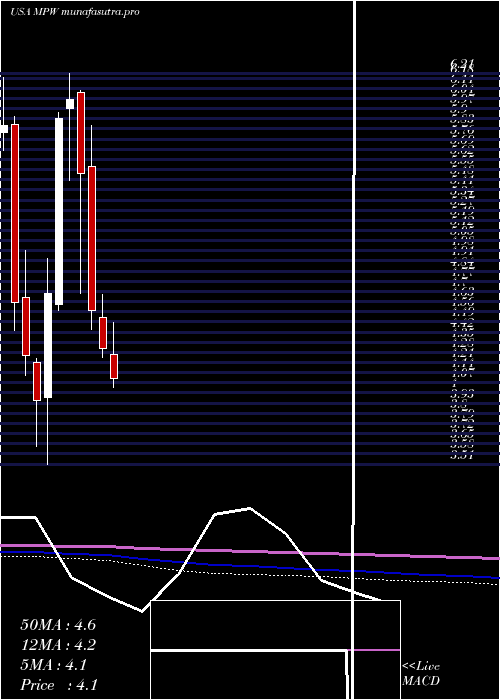Click the 'USA MPW munafasutra.pro' chart title
500x700 pixels.
click(75, 12)
